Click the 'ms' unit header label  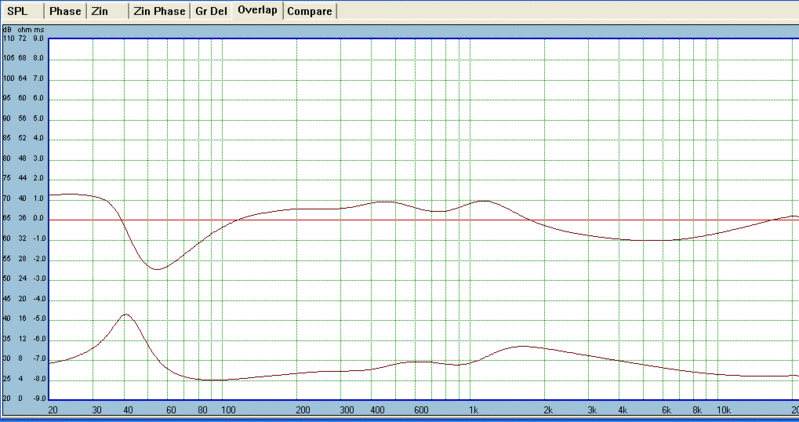pos(39,30)
